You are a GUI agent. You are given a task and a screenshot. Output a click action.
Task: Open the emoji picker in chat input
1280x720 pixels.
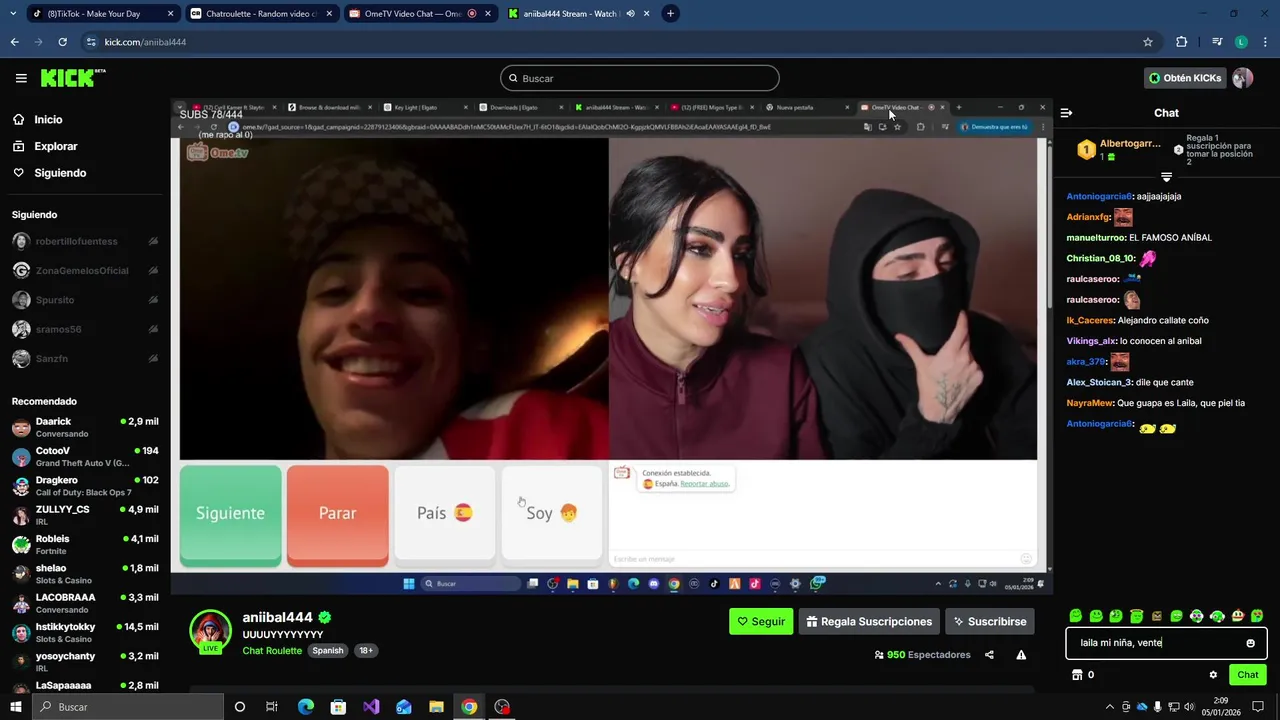pos(1250,643)
